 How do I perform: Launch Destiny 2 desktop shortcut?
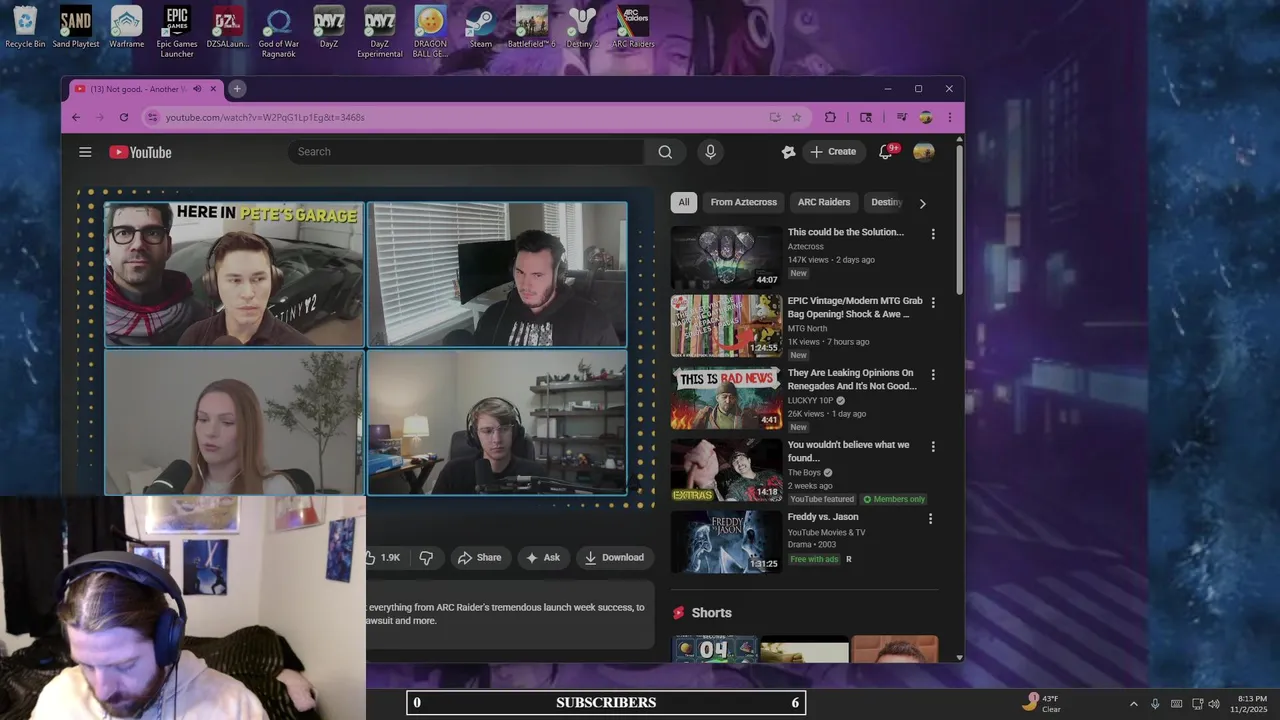582,27
